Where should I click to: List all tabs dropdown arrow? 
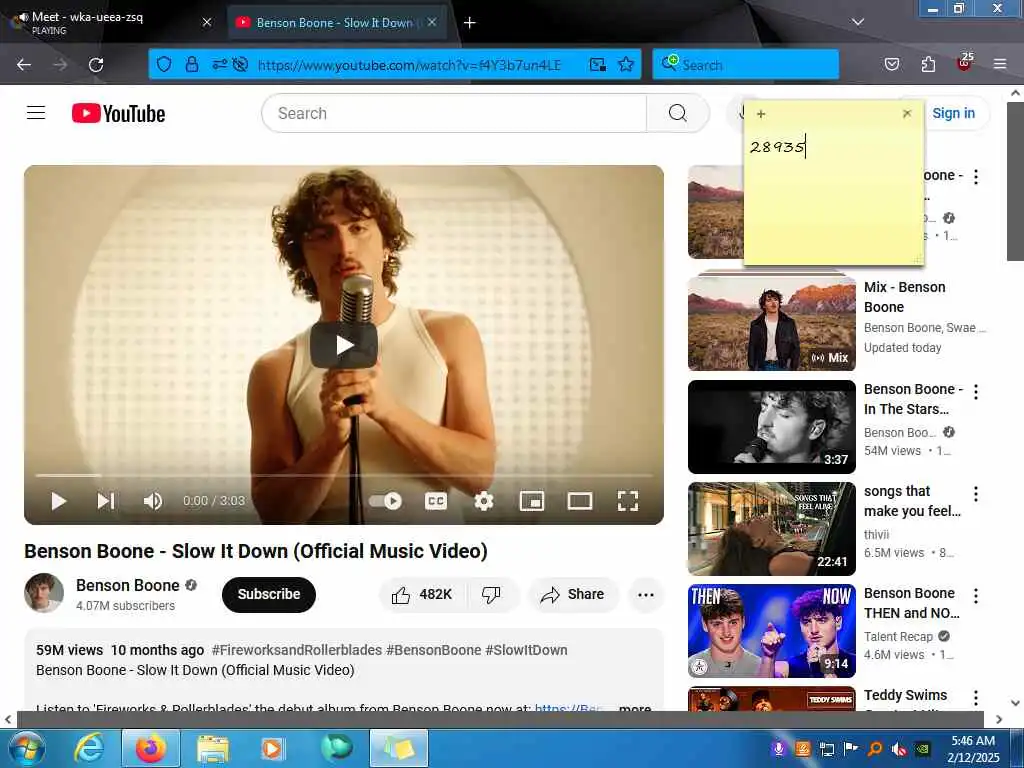[858, 22]
